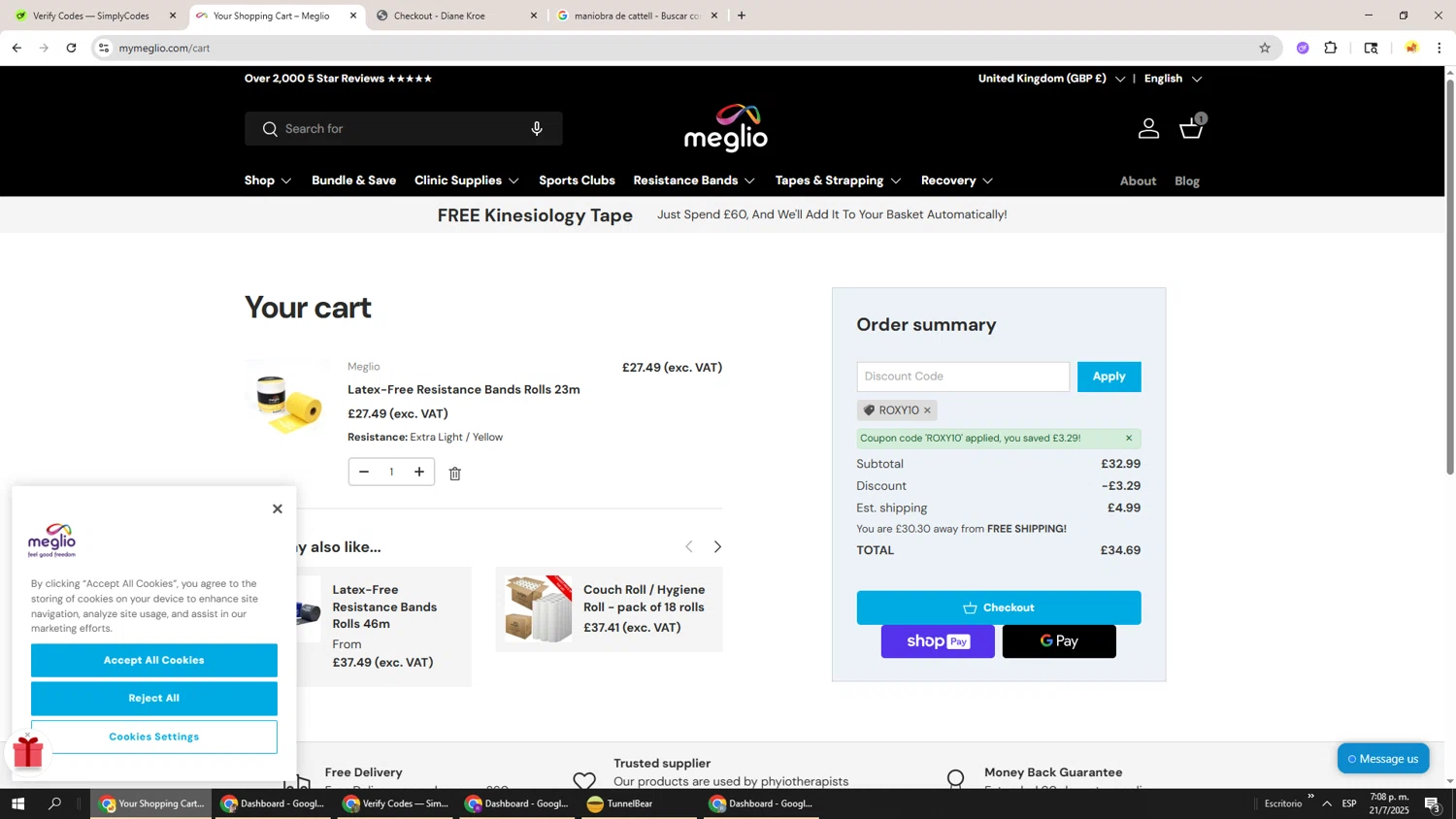Expand the Shop menu
Image resolution: width=1456 pixels, height=819 pixels.
(x=268, y=180)
